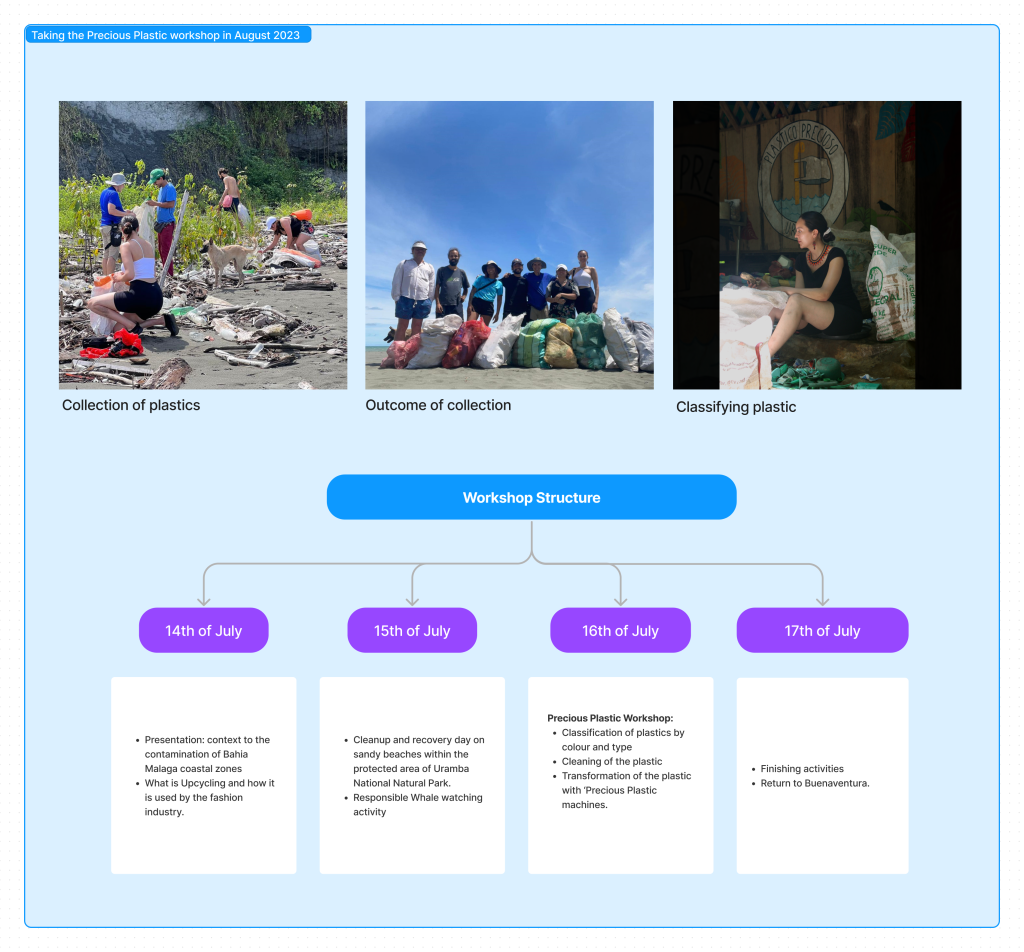Click the card about Bahia Malaga presentation
The image size is (1024, 952).
pos(203,775)
